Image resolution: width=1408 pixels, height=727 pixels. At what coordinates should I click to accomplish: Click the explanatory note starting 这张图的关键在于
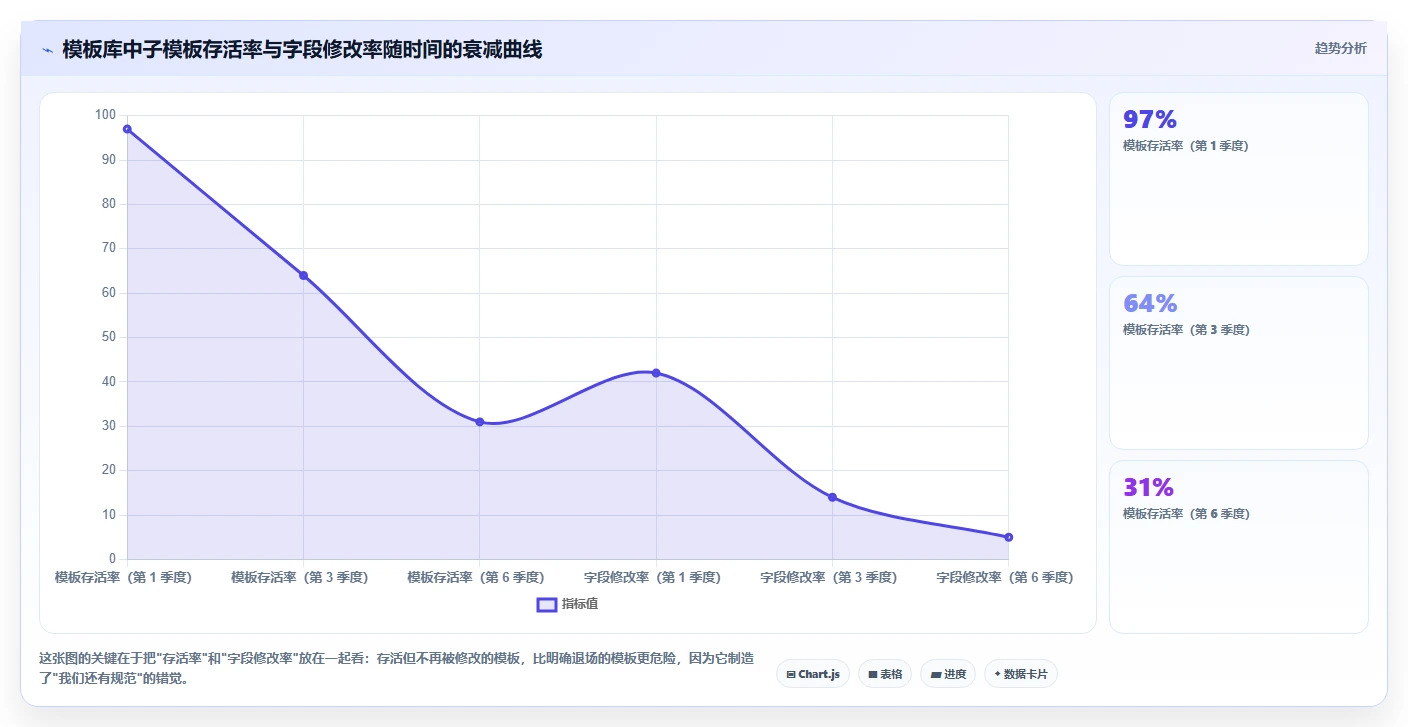click(397, 669)
